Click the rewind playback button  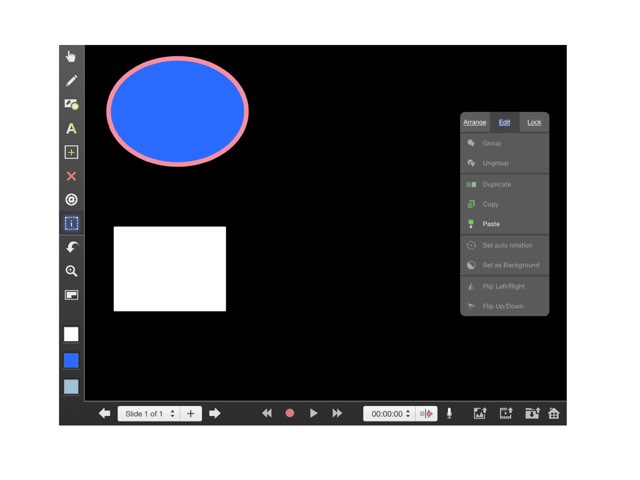coord(267,413)
